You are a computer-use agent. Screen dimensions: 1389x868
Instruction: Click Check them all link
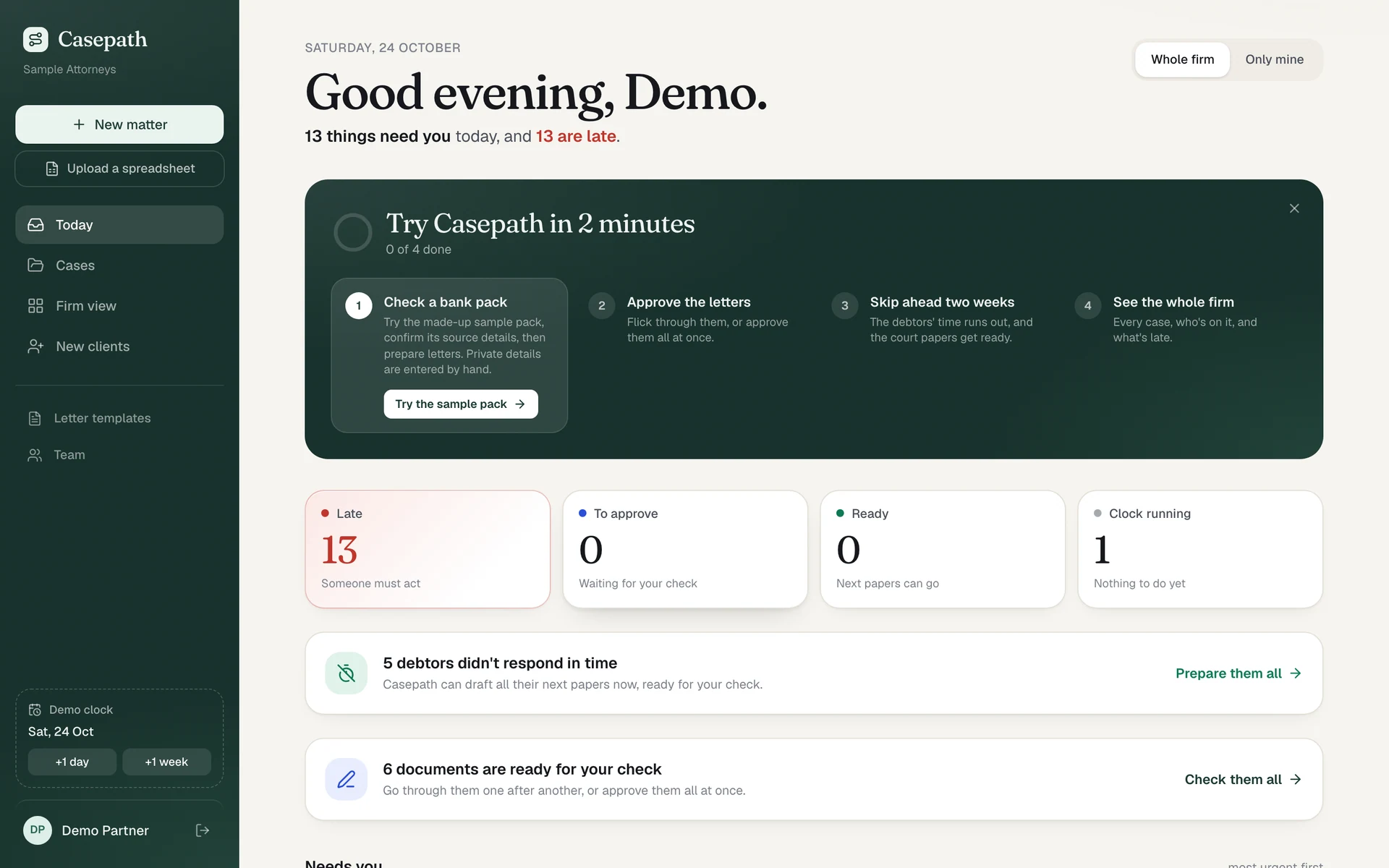point(1243,780)
